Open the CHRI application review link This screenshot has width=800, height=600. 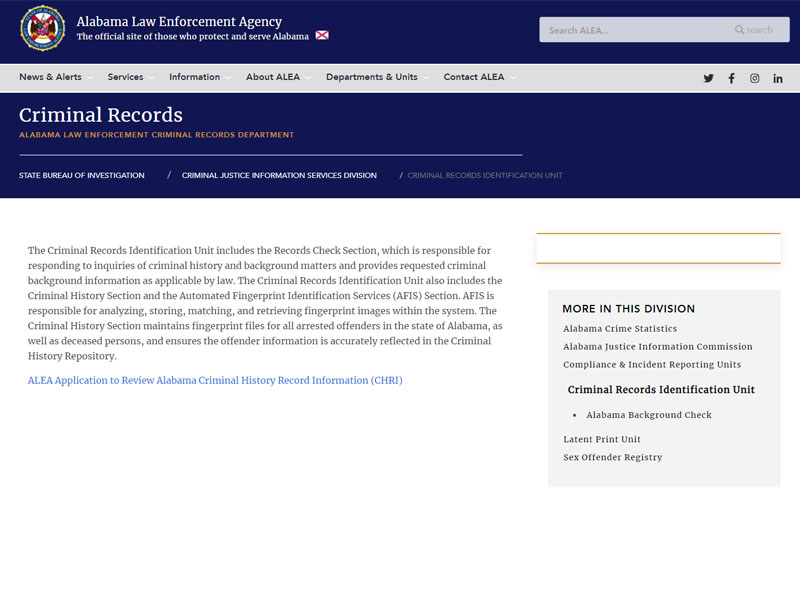pyautogui.click(x=214, y=380)
